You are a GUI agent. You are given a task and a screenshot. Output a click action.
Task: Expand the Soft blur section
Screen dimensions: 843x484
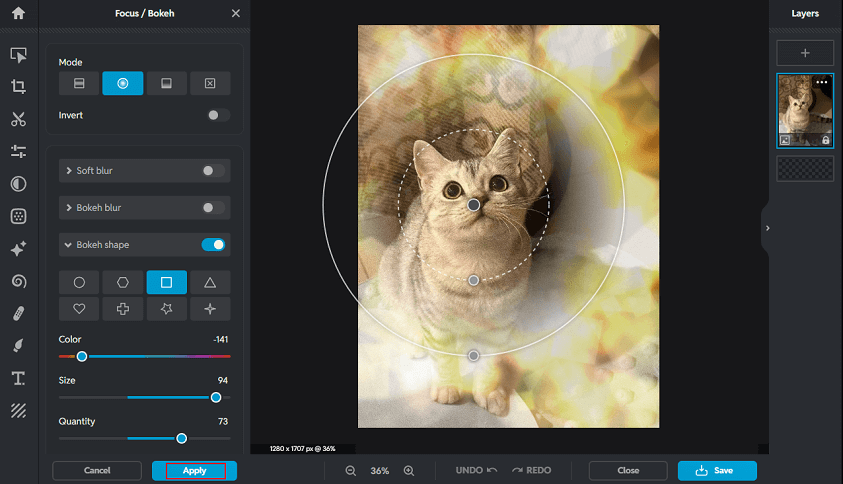[69, 170]
